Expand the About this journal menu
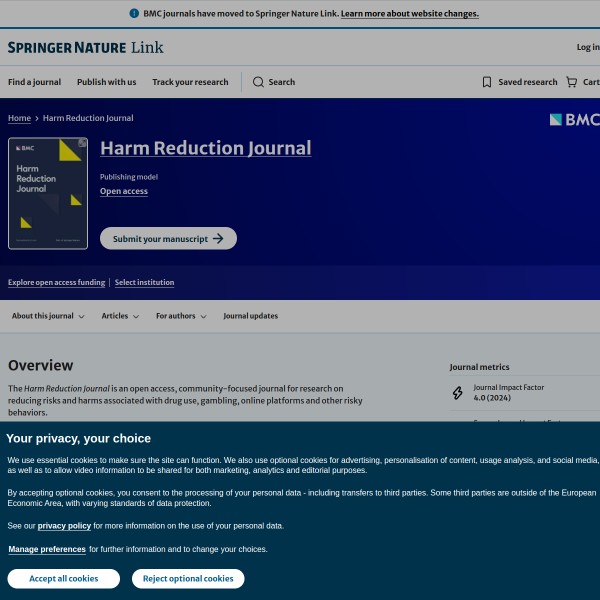The height and width of the screenshot is (600, 600). point(48,316)
